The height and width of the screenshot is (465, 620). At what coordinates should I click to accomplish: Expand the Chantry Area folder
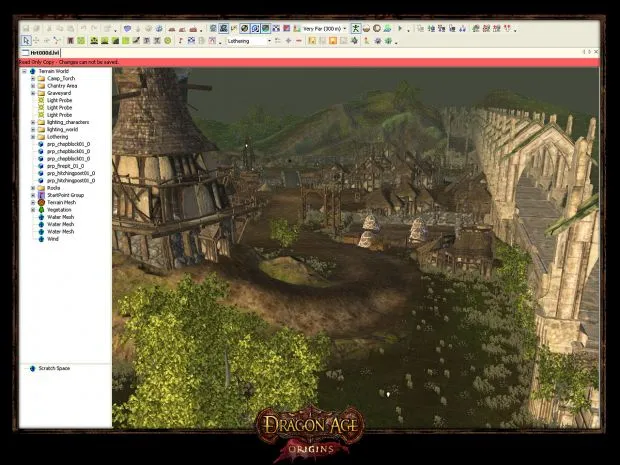pyautogui.click(x=33, y=86)
